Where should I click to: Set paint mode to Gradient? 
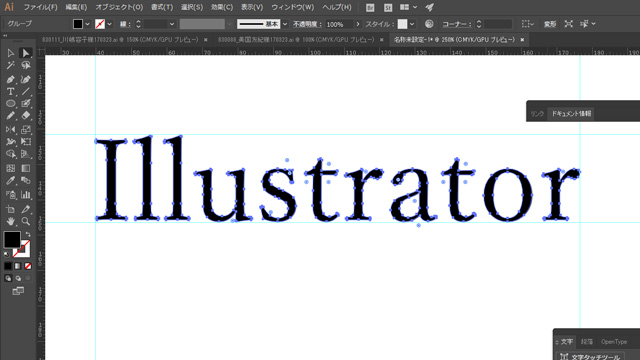click(18, 266)
